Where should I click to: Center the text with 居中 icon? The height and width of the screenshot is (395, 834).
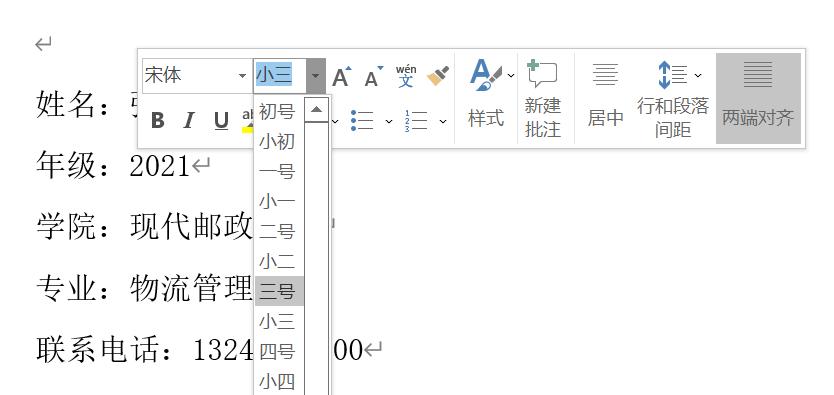tap(605, 74)
